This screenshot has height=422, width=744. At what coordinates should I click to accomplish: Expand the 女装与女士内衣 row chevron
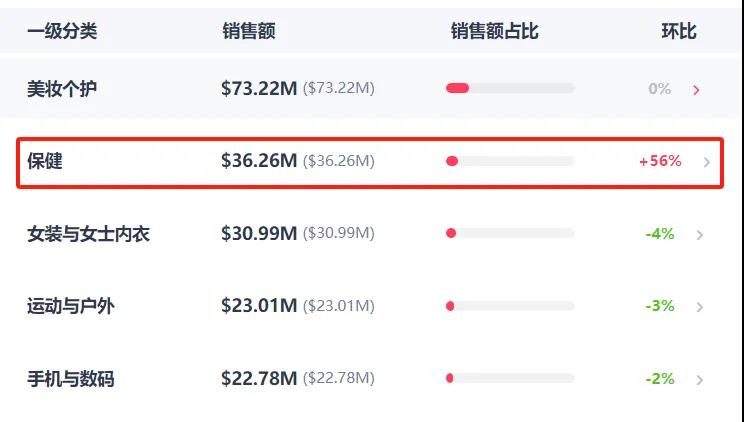(700, 235)
